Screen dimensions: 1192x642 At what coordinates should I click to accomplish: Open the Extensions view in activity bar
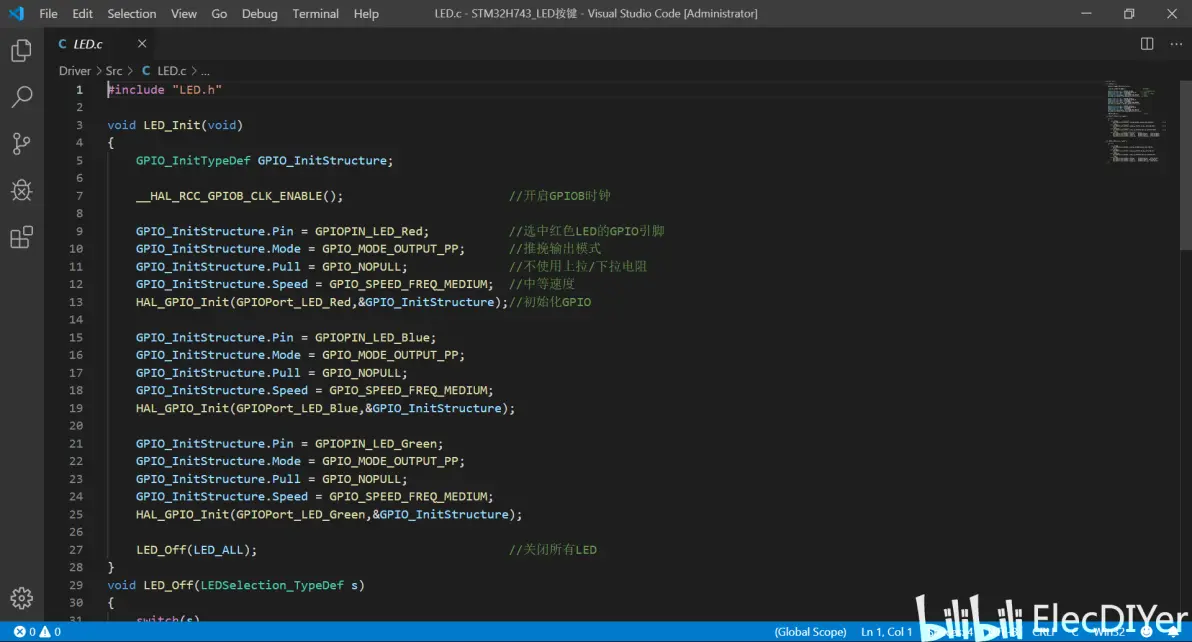(21, 237)
